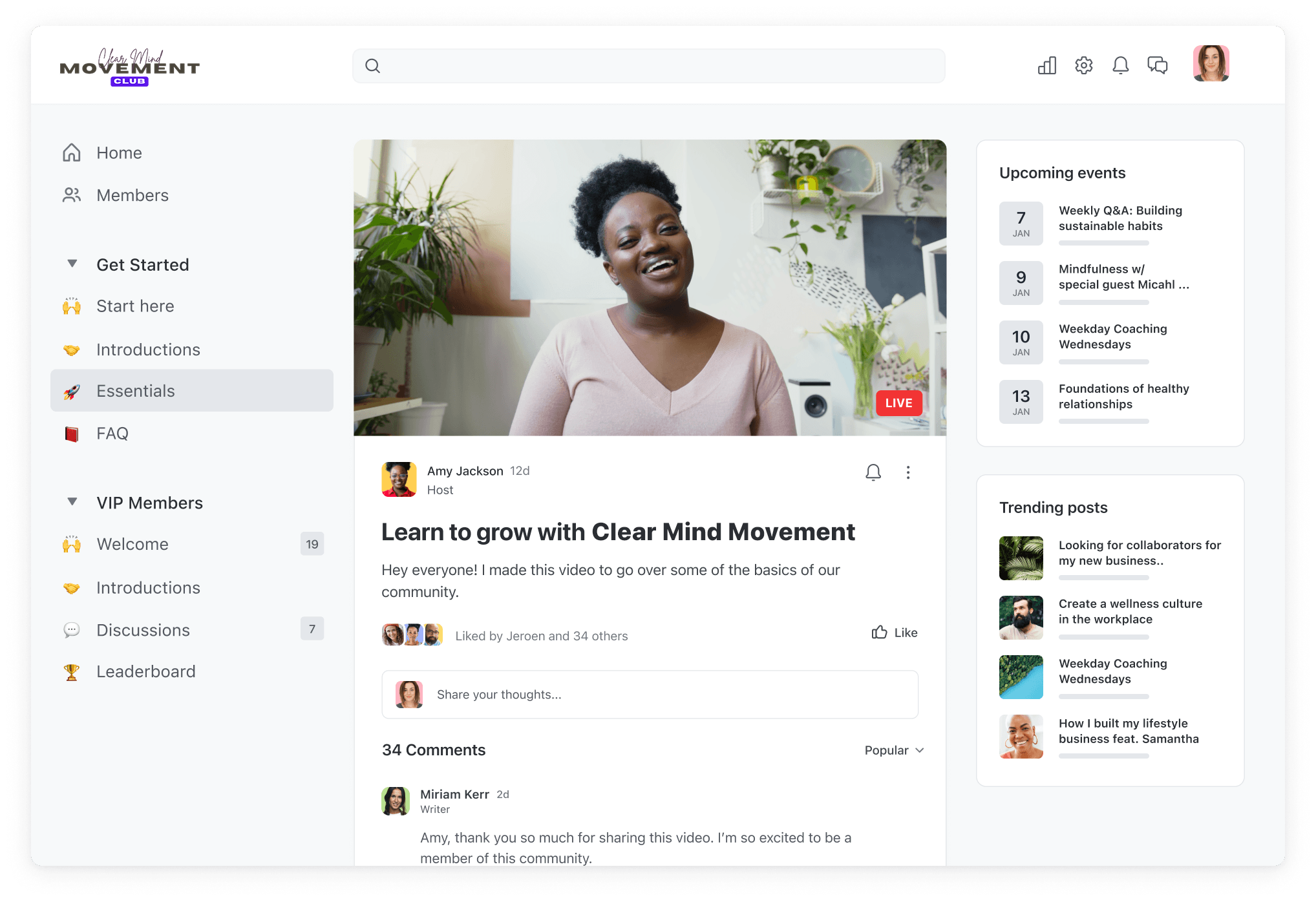The height and width of the screenshot is (902, 1316).
Task: Click bearded man trending post thumbnail
Action: [1021, 618]
